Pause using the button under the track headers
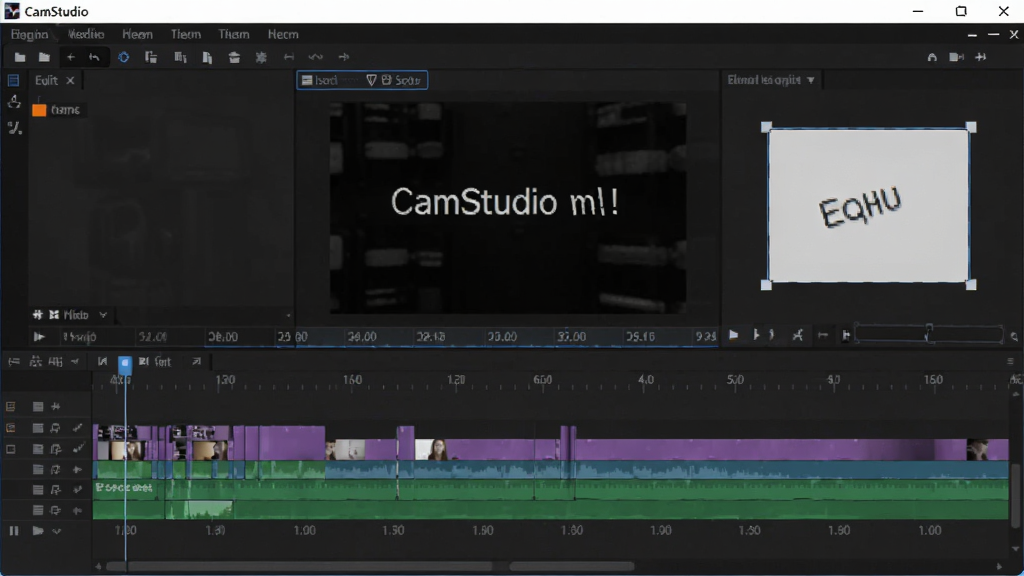Screen dimensions: 1024x576 [x=14, y=531]
